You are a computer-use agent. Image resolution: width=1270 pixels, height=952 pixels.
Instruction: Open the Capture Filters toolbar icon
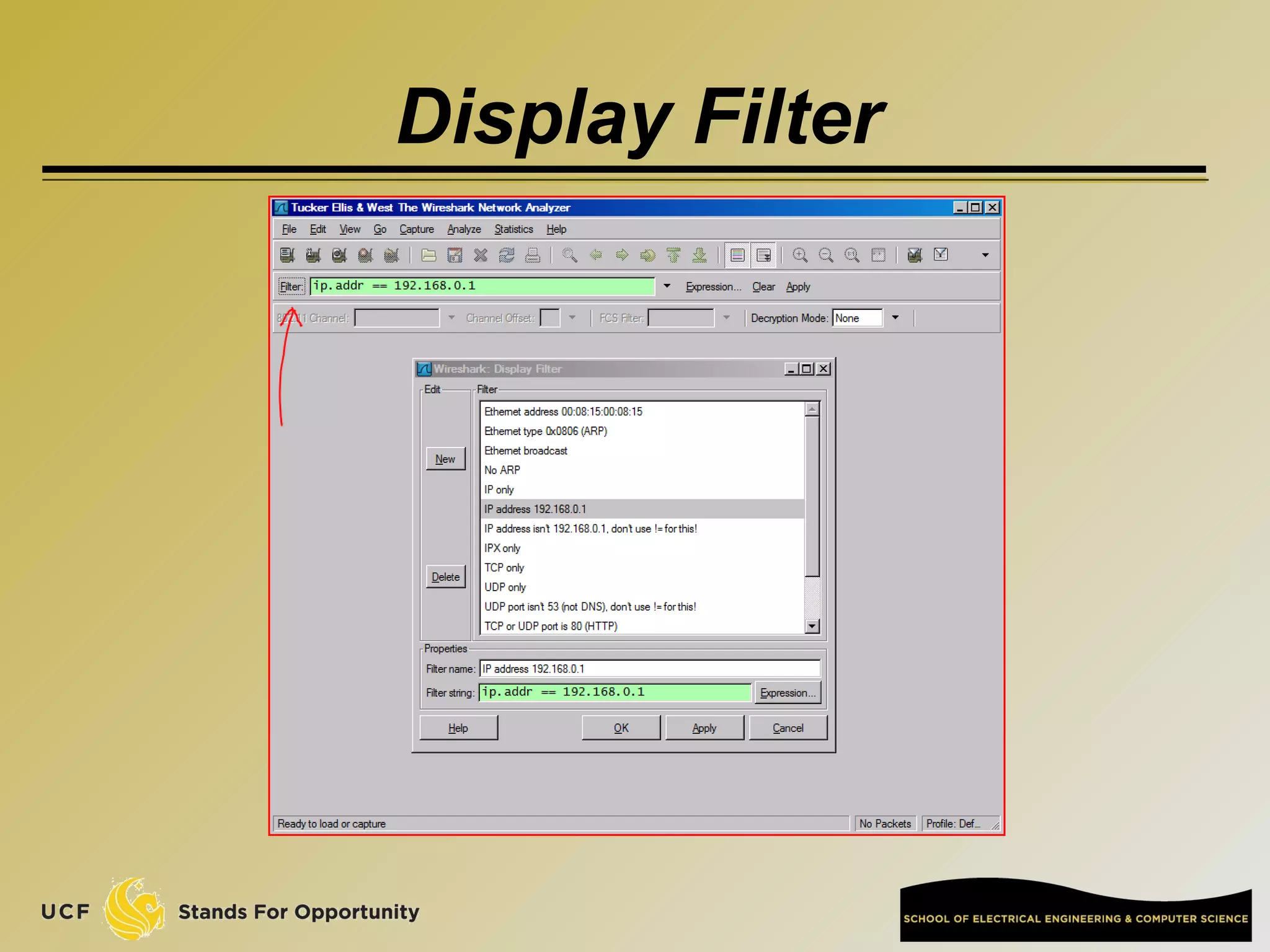pos(915,255)
